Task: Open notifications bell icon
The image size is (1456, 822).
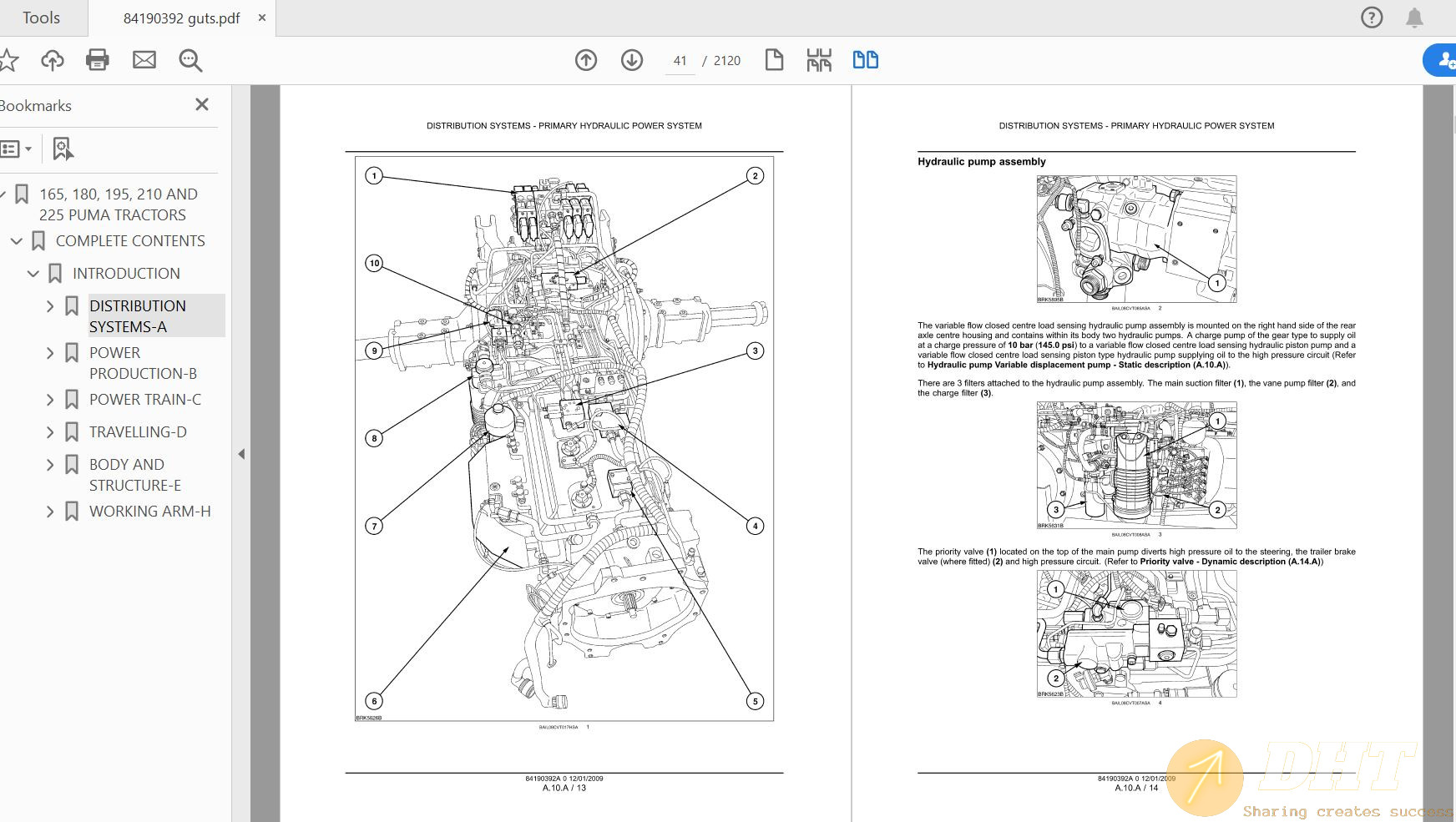Action: [x=1414, y=18]
